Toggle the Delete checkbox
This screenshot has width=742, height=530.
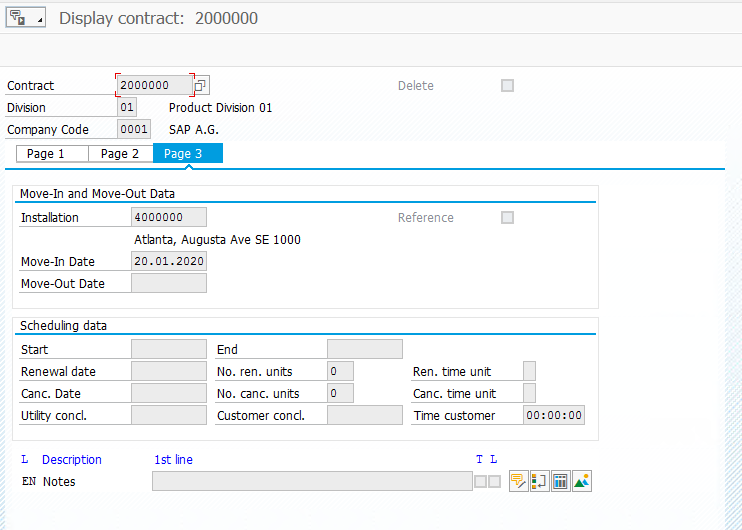[x=507, y=86]
